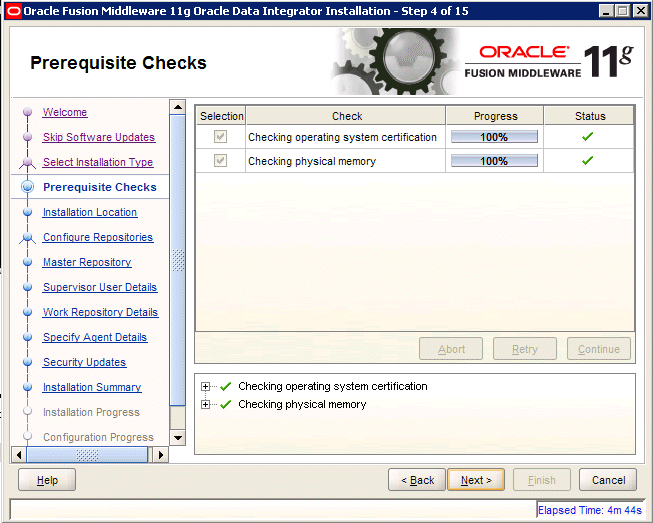Click the sidebar scroll up arrow
653x523 pixels.
[x=178, y=107]
